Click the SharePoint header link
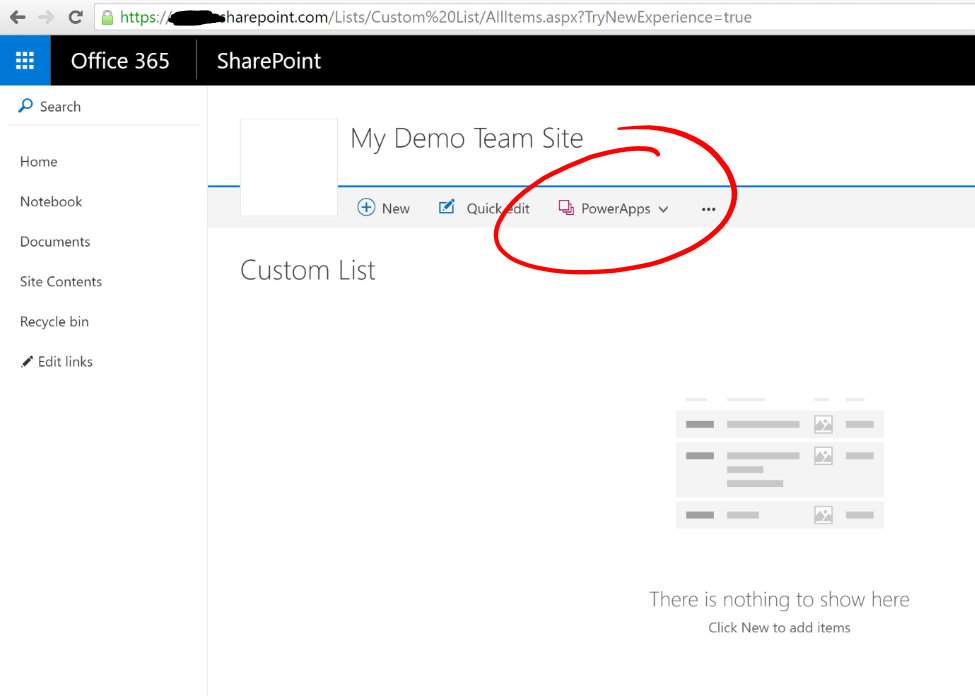The image size is (975, 696). (x=269, y=61)
